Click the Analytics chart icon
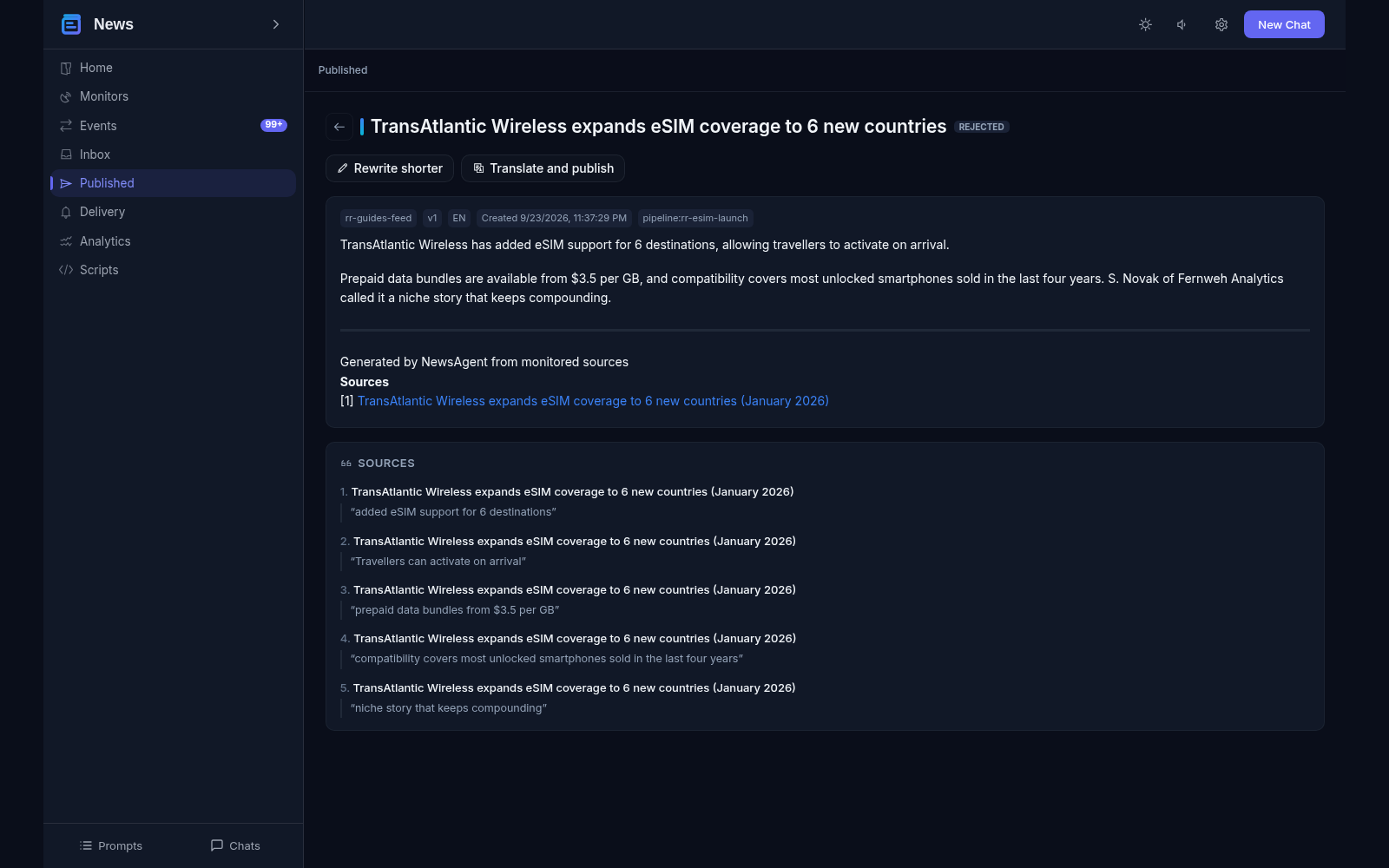Viewport: 1389px width, 868px height. coord(66,241)
